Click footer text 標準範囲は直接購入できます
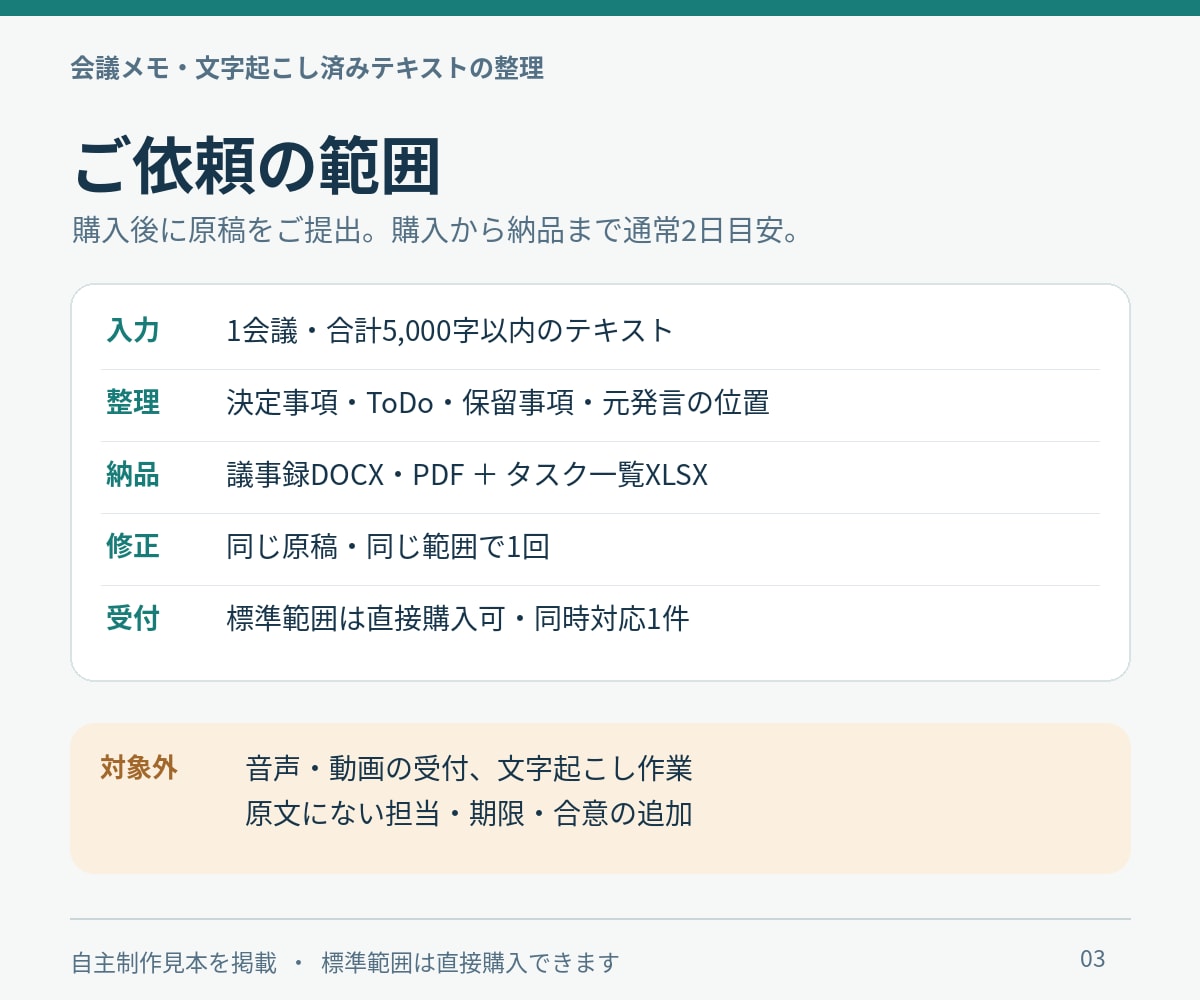This screenshot has height=1000, width=1200. pyautogui.click(x=470, y=963)
